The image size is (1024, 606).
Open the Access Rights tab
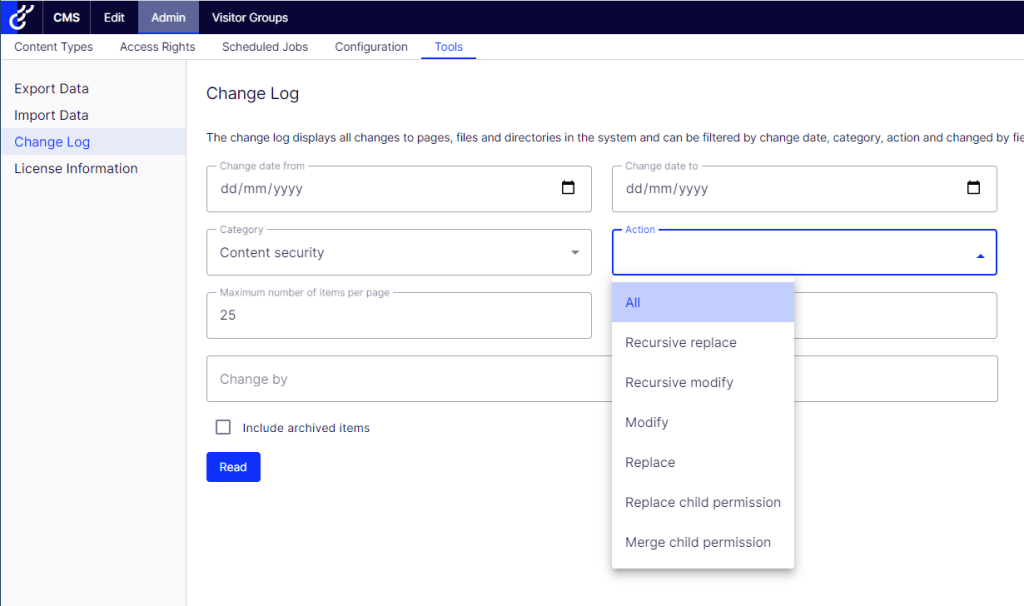click(x=158, y=47)
